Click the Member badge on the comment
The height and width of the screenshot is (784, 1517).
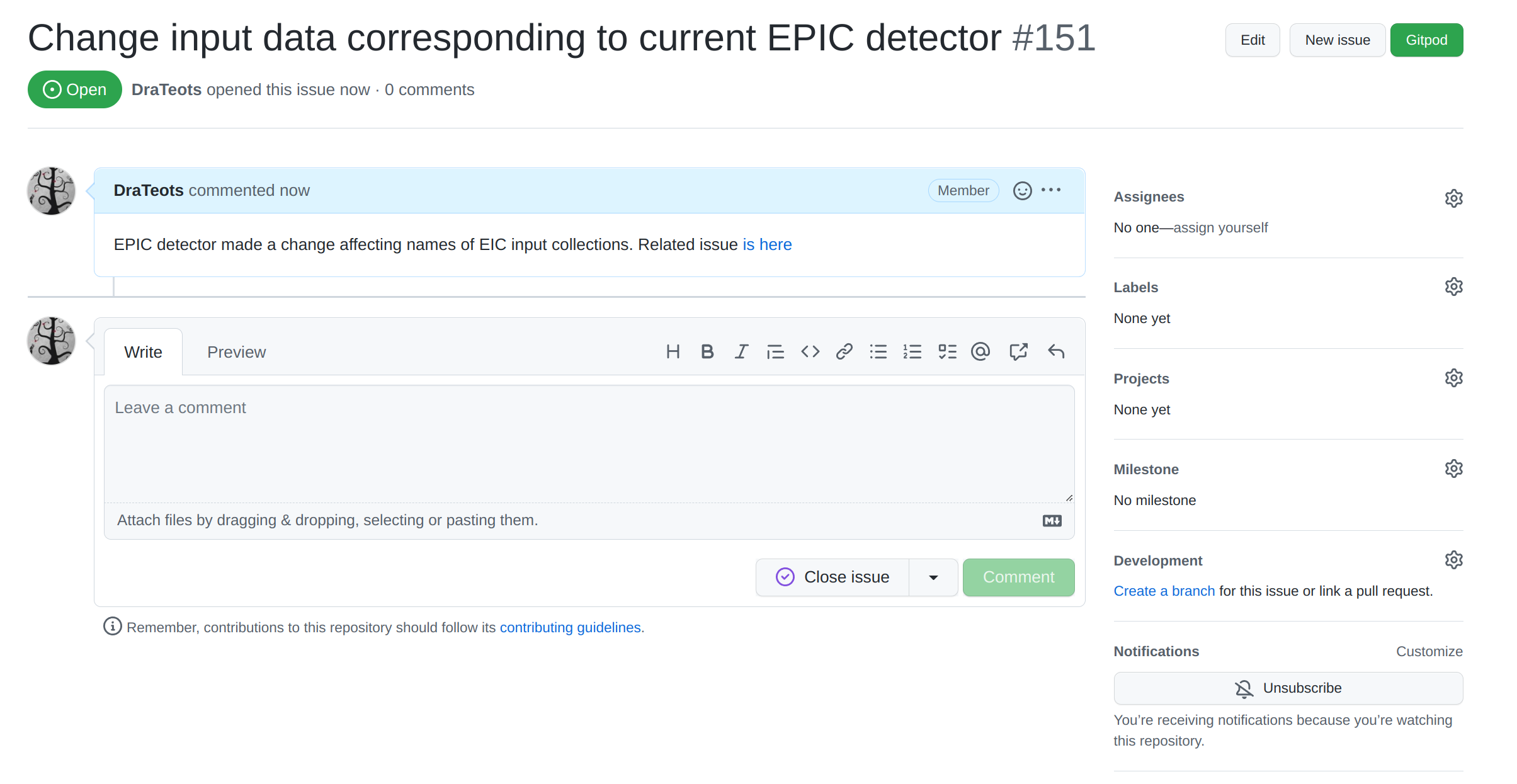[963, 190]
